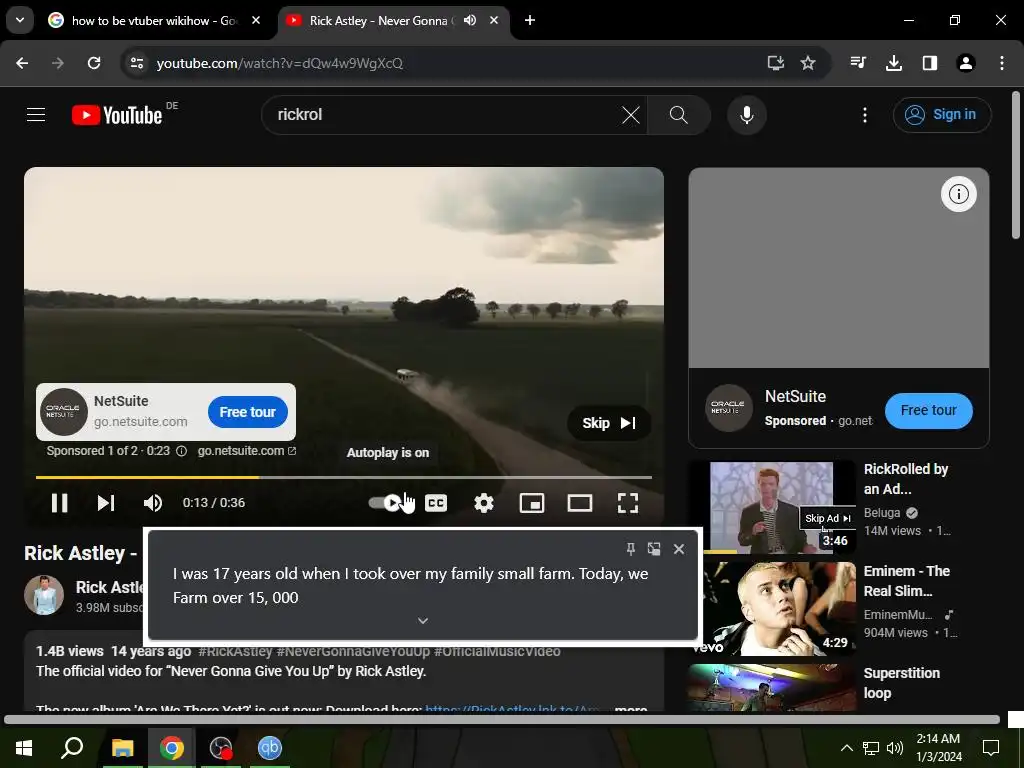Clear the YouTube search text

point(631,115)
